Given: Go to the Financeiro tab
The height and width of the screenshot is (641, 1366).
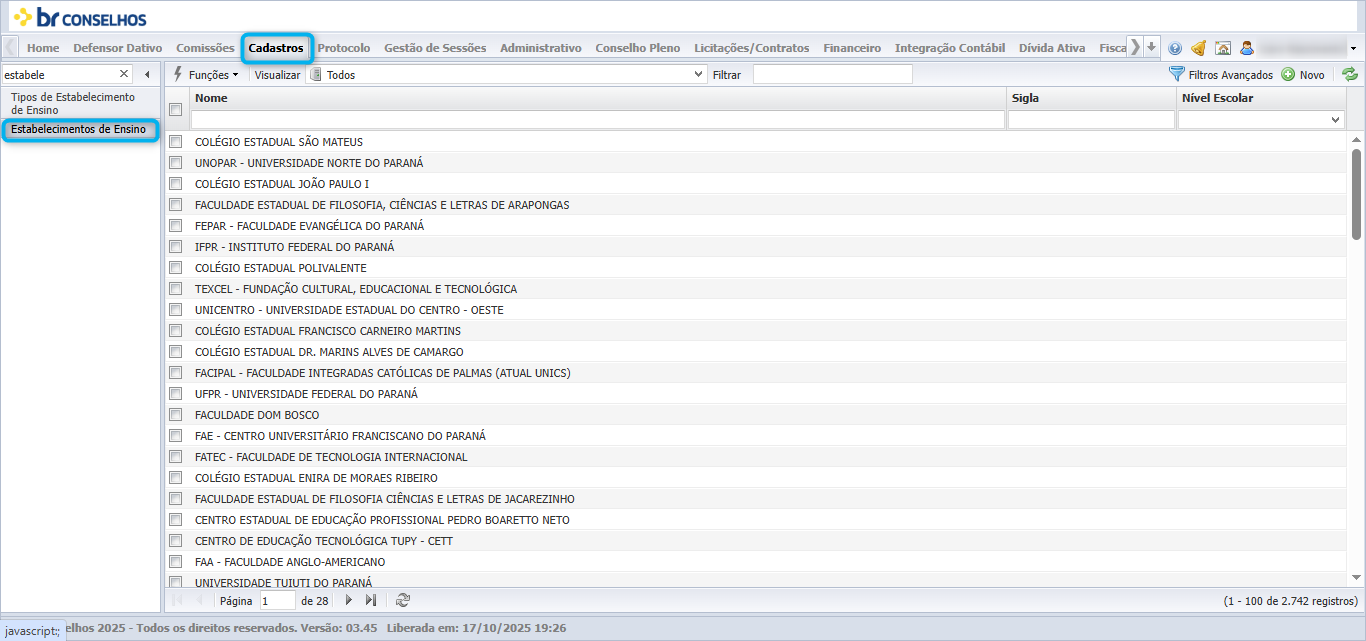Looking at the screenshot, I should pyautogui.click(x=852, y=48).
